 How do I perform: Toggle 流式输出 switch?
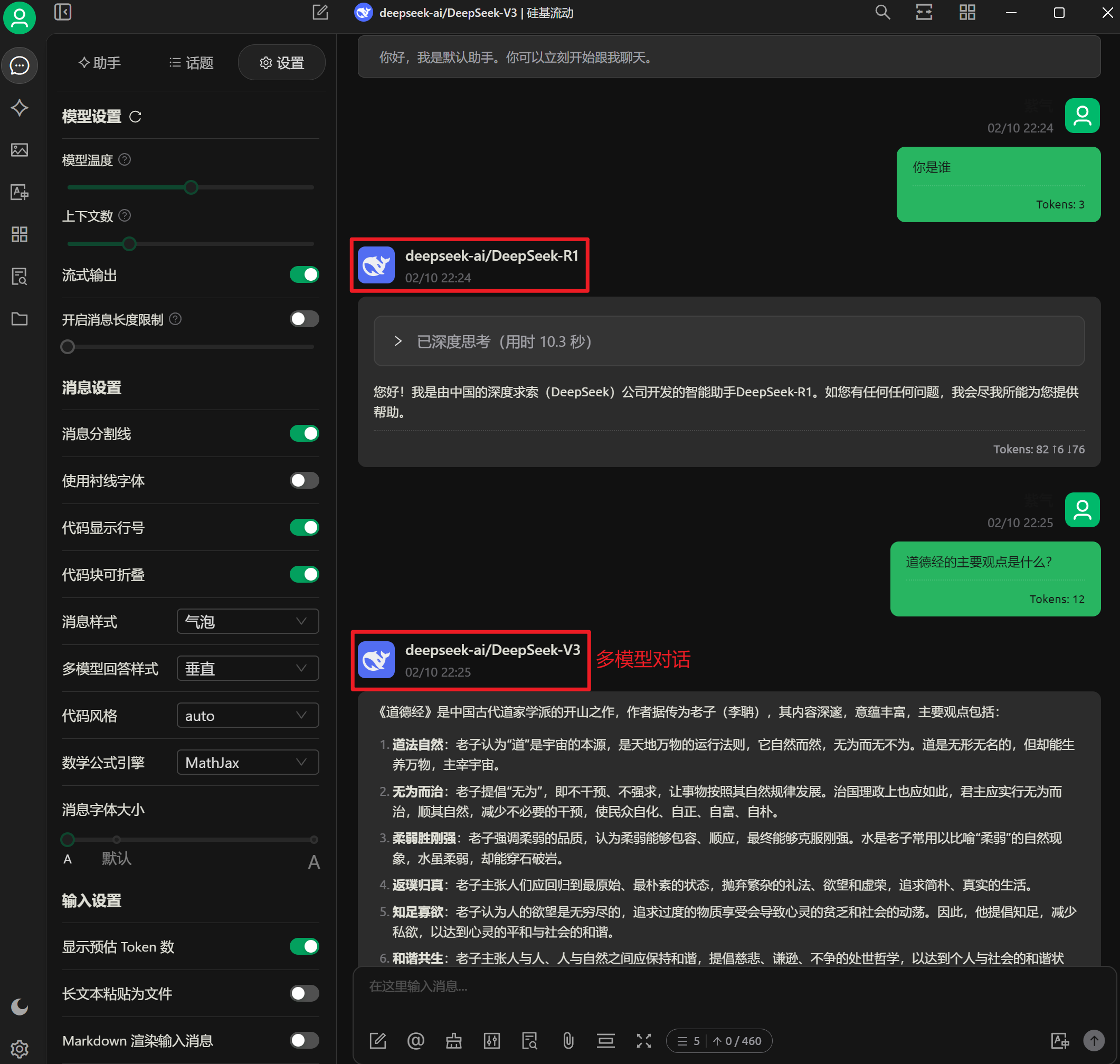pyautogui.click(x=304, y=274)
